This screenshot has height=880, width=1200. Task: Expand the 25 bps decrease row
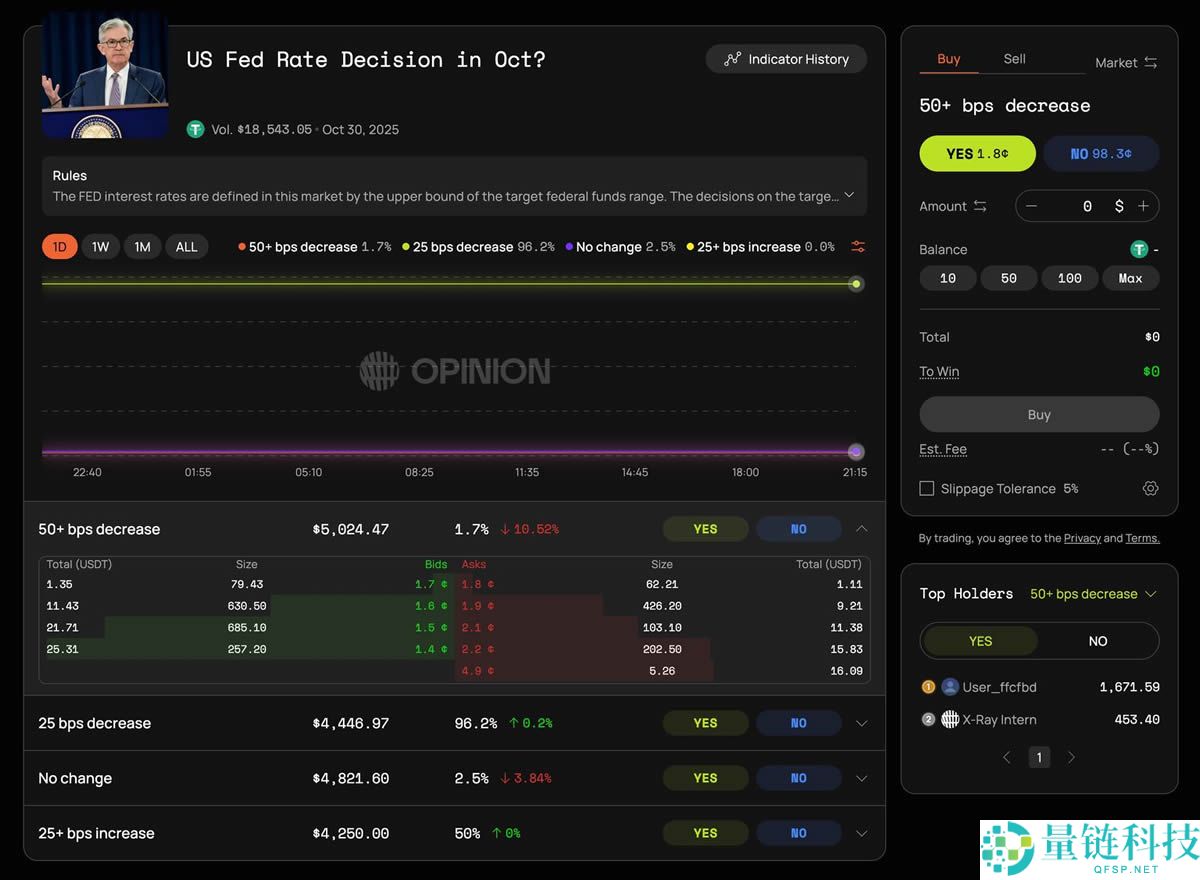(861, 723)
